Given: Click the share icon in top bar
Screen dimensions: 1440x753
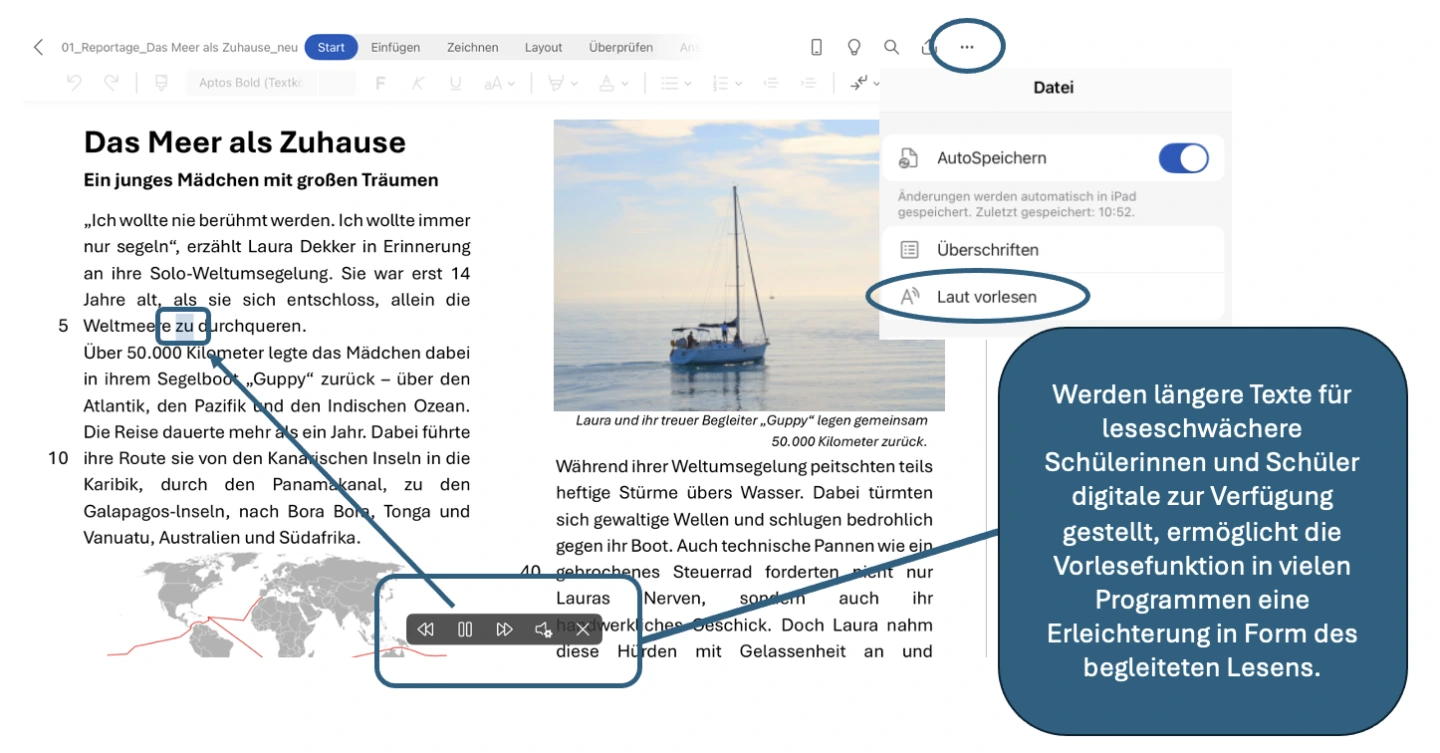Looking at the screenshot, I should [929, 47].
